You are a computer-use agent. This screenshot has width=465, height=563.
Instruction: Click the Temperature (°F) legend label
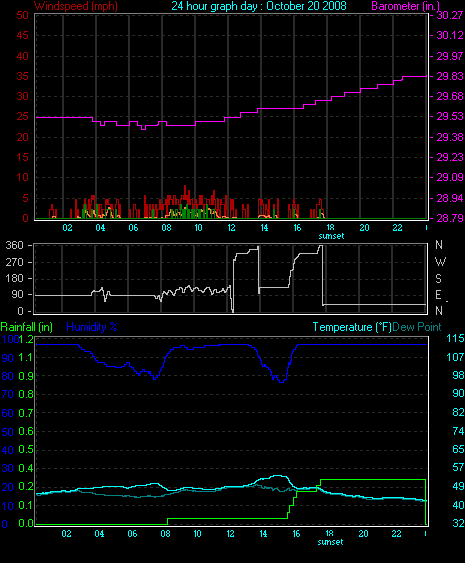click(x=352, y=327)
